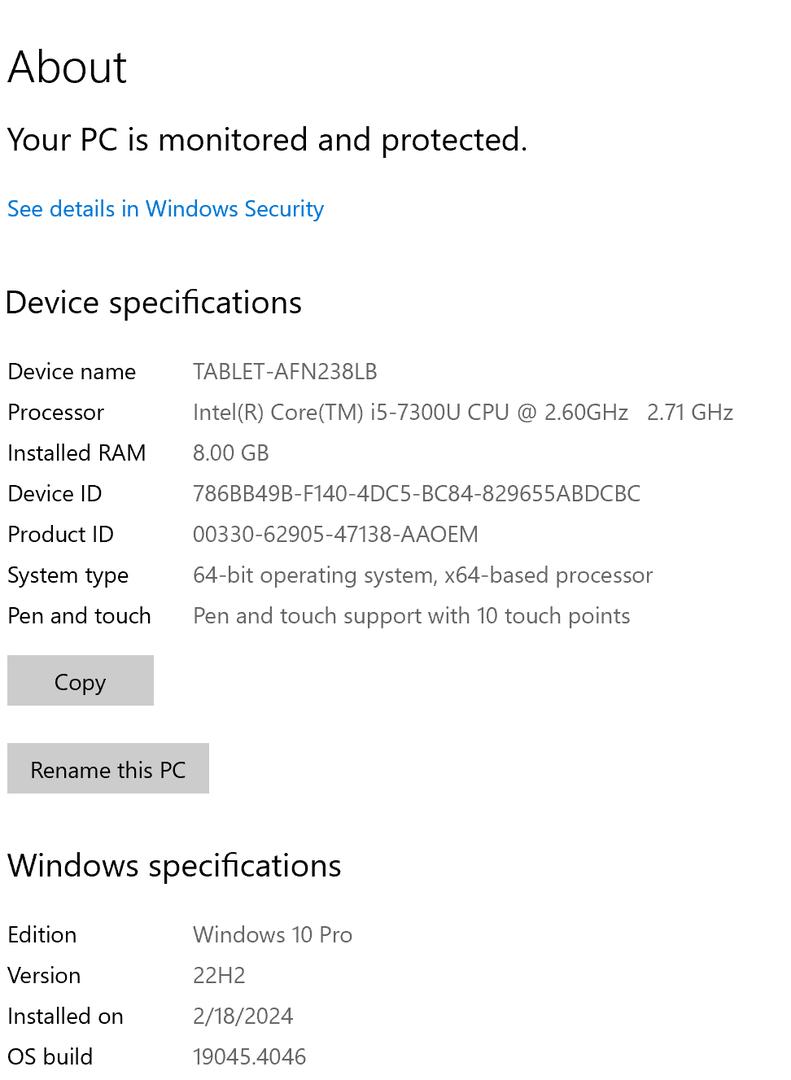Click the Windows 10 Pro edition value
791x1080 pixels.
(x=272, y=935)
